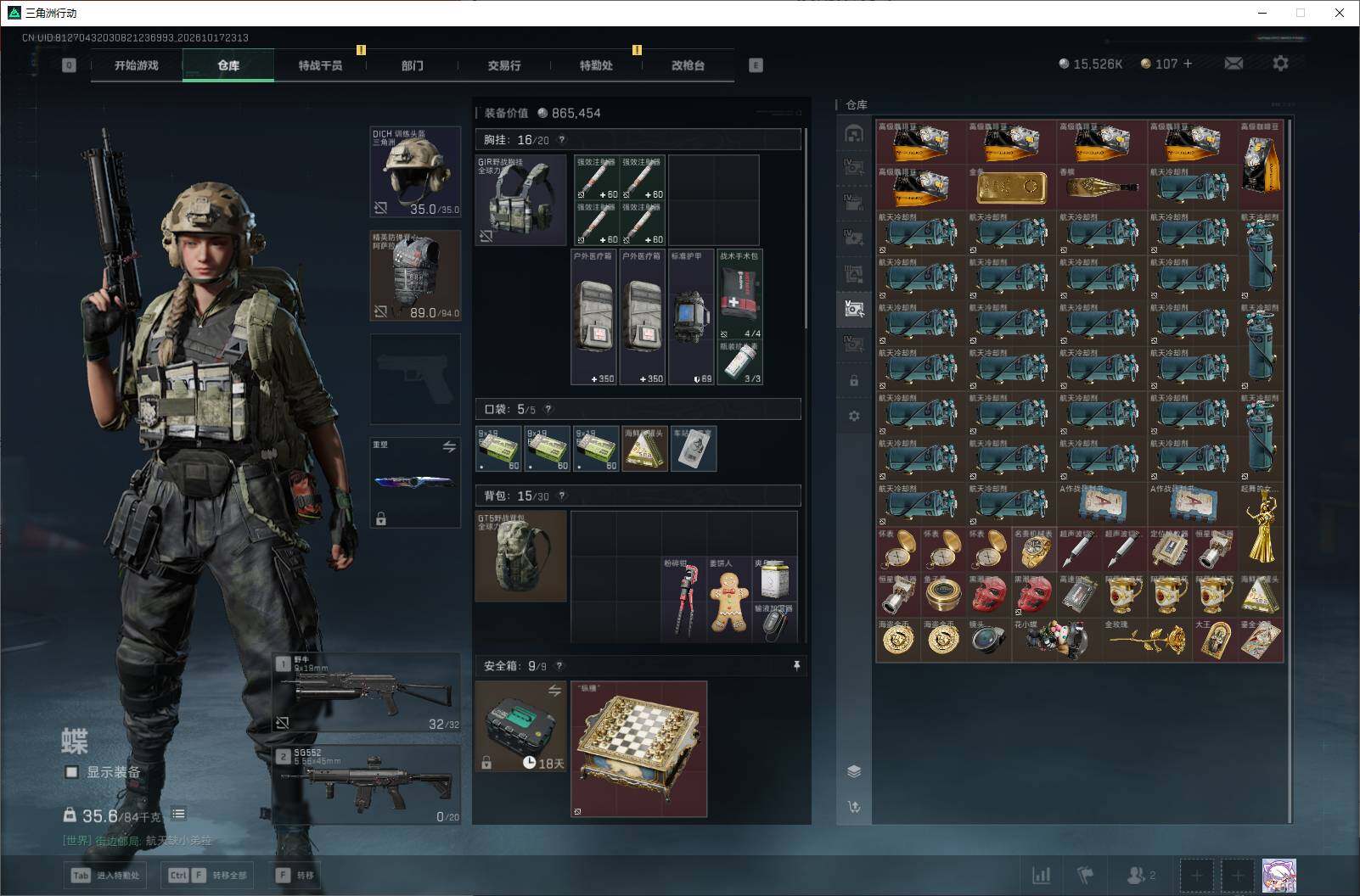The image size is (1360, 896).
Task: Select the gold bar 金条 item
Action: tap(1011, 187)
